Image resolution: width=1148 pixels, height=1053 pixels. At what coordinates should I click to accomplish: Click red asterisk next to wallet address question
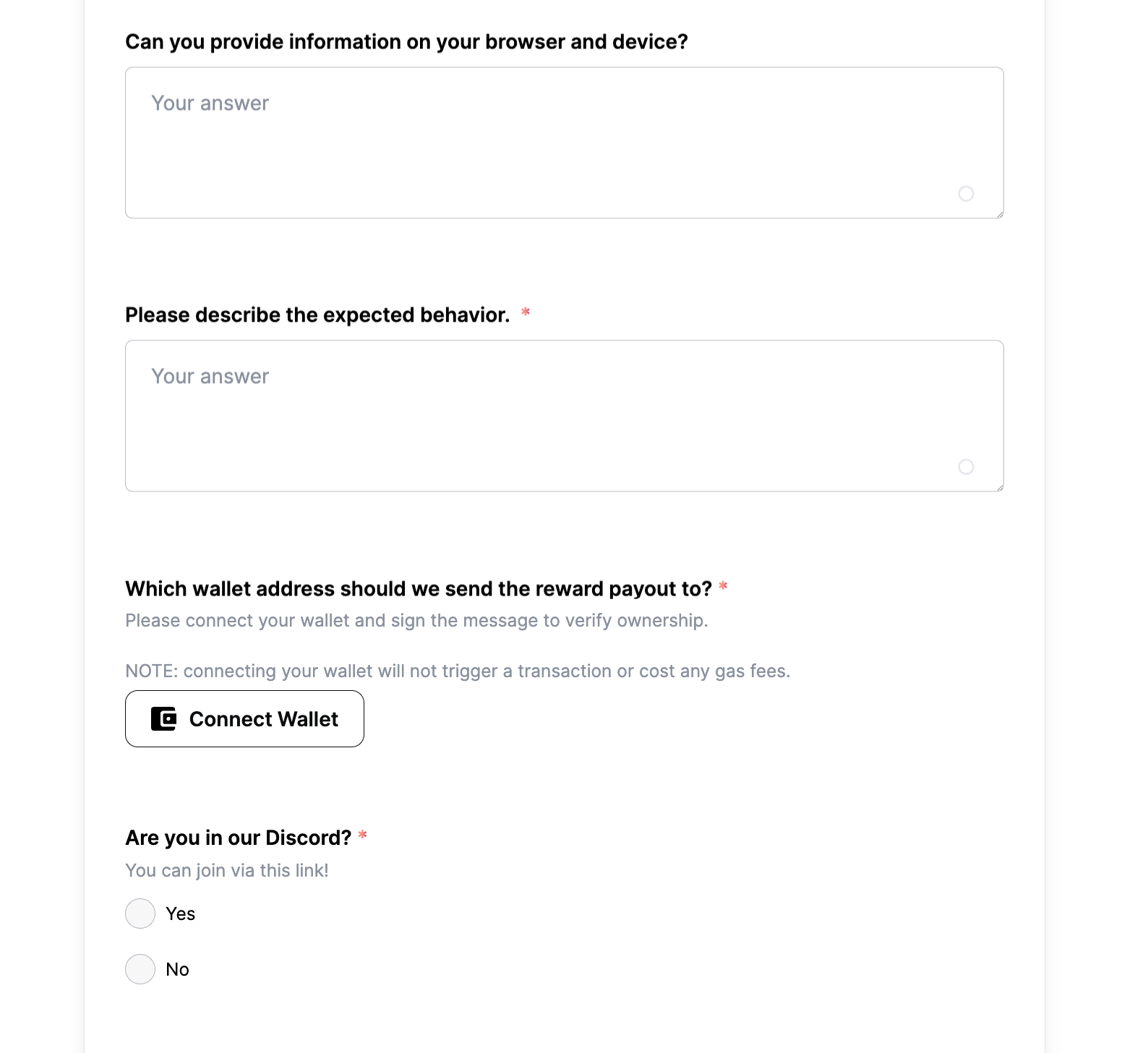723,587
